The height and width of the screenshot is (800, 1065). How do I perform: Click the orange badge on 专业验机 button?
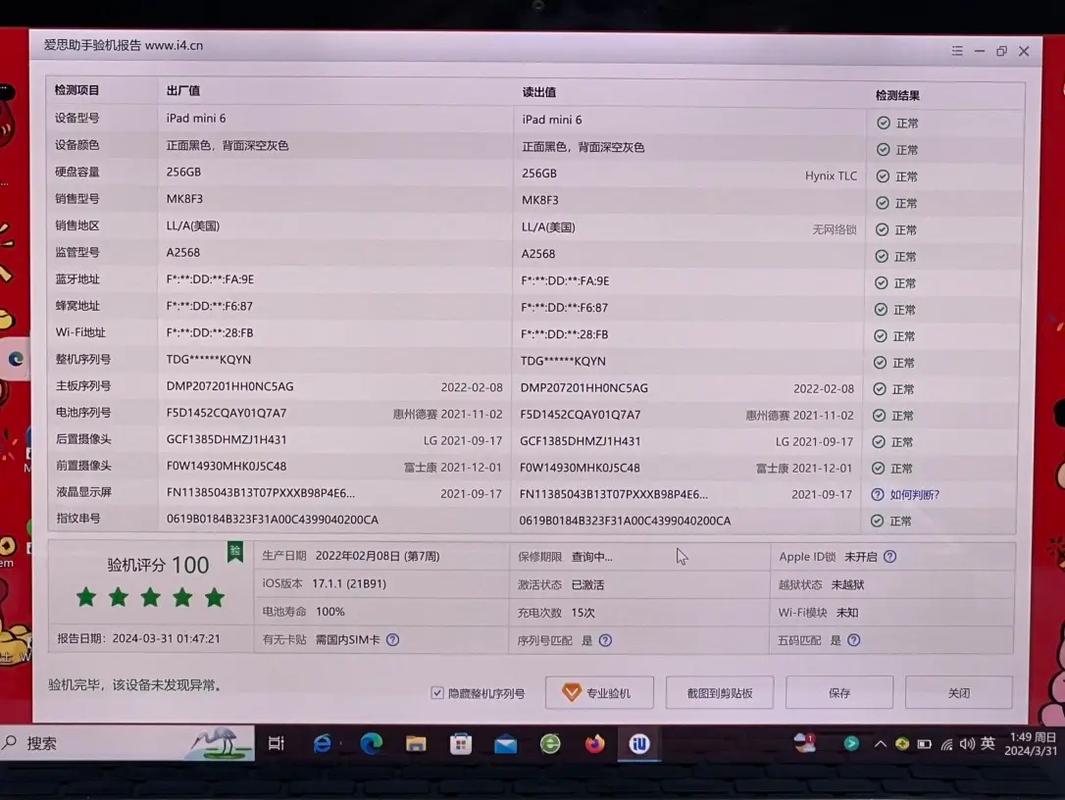pyautogui.click(x=571, y=692)
